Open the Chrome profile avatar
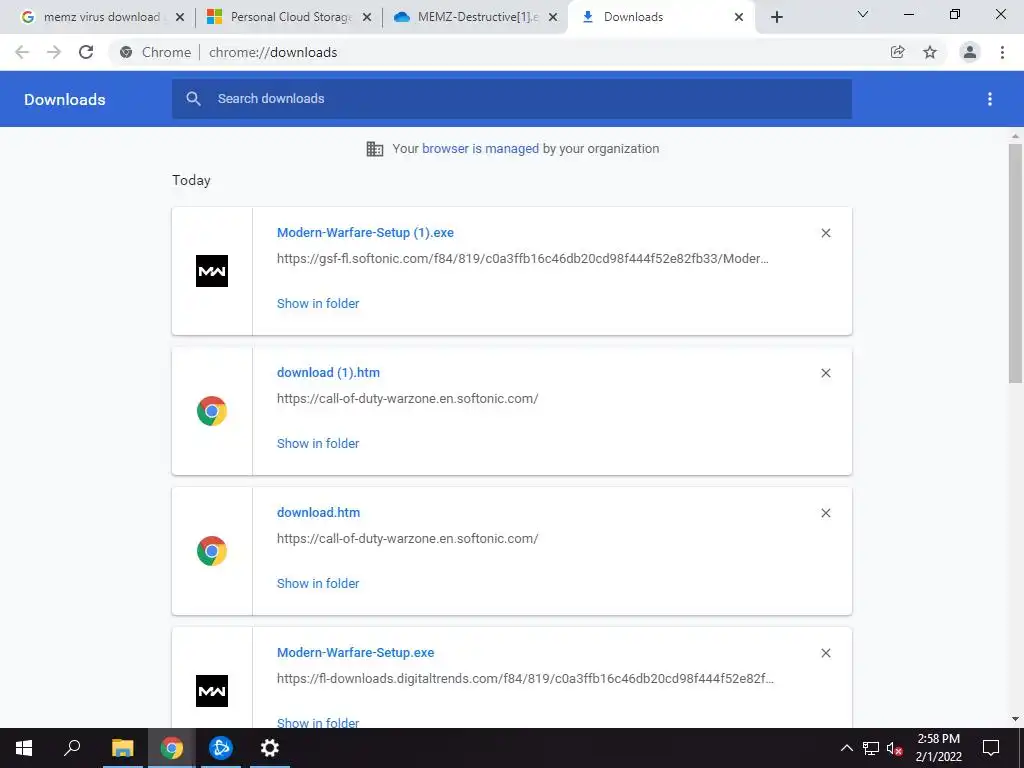 point(970,52)
